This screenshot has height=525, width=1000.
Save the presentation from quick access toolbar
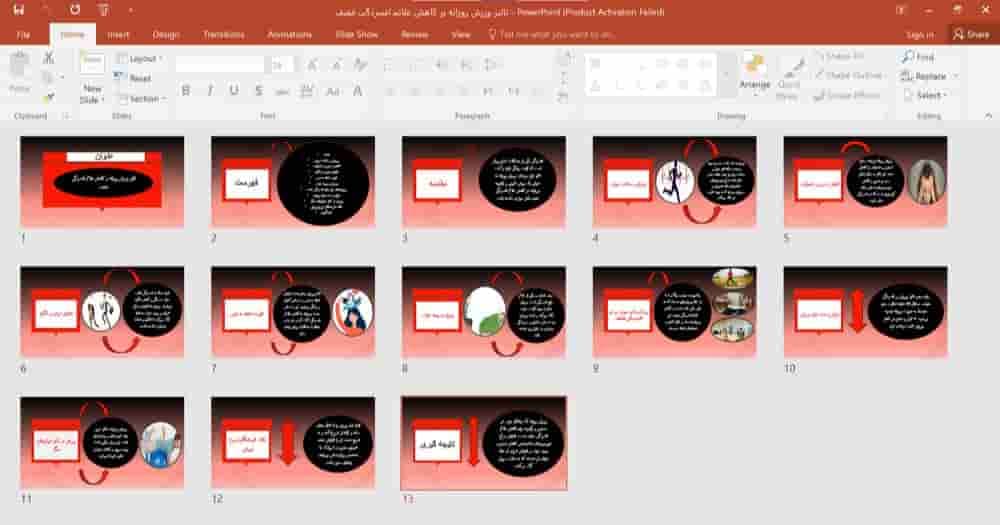[x=18, y=10]
